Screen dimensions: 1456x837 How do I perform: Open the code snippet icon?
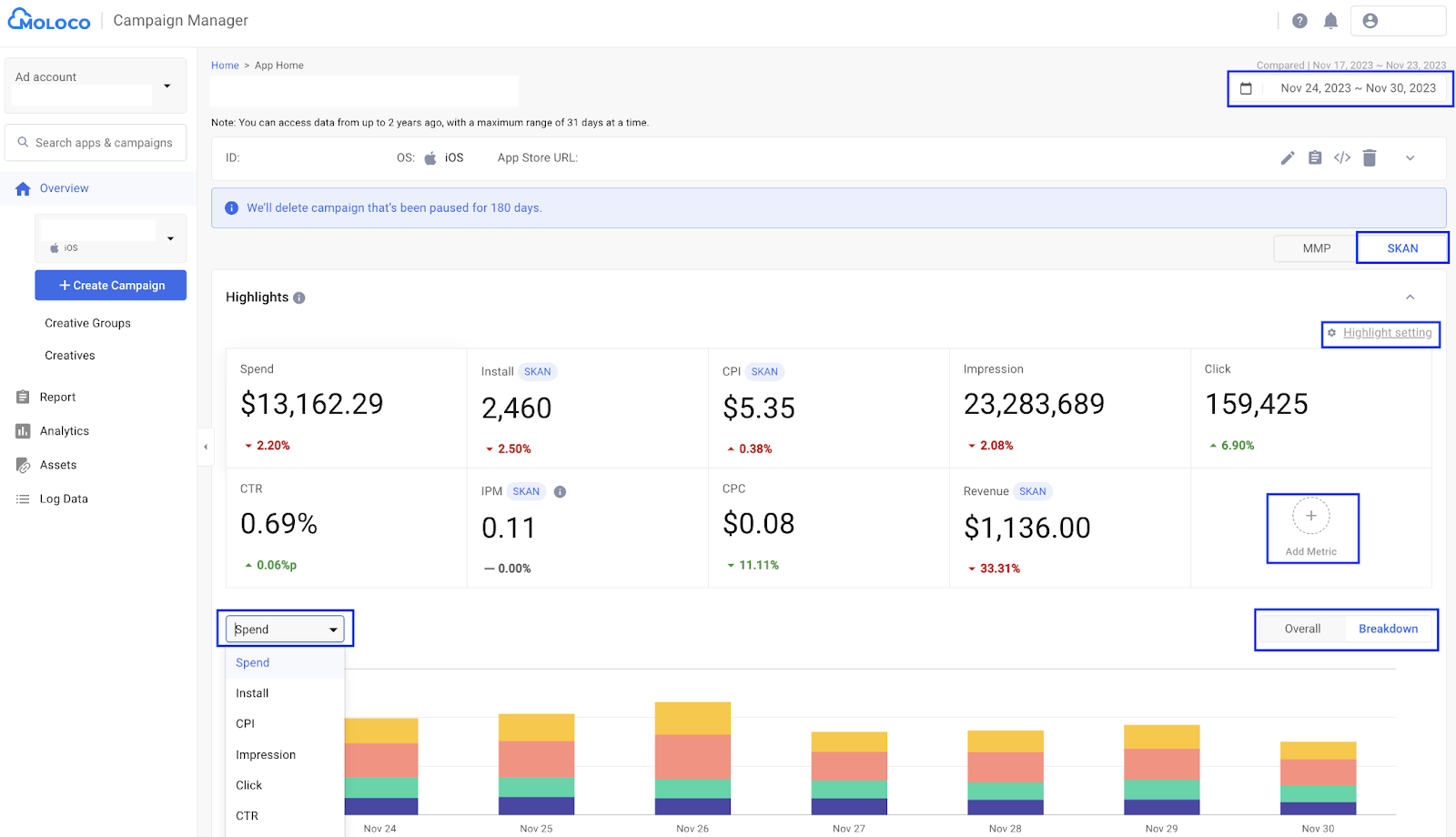tap(1342, 158)
